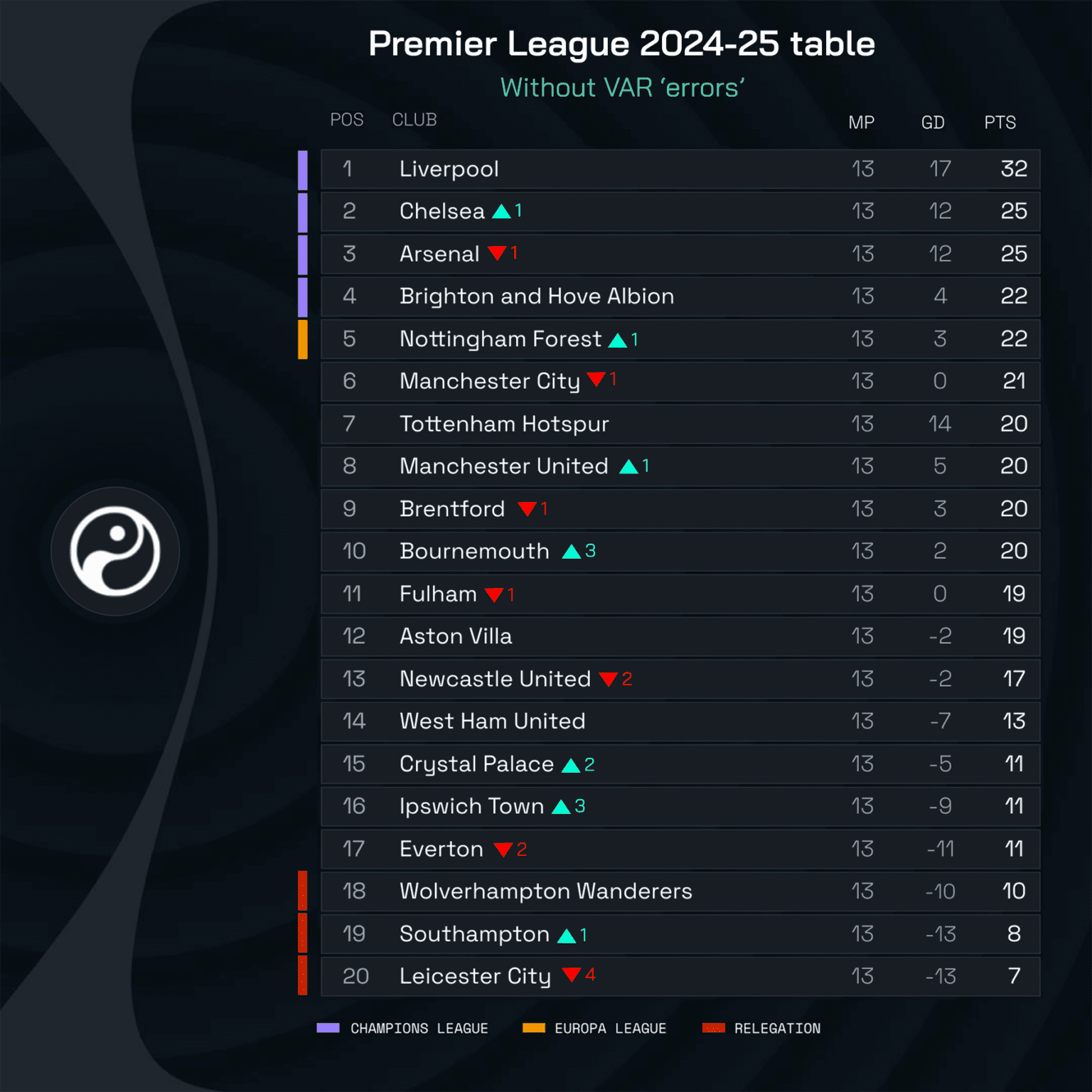Select the Liverpool club name

pos(449,169)
